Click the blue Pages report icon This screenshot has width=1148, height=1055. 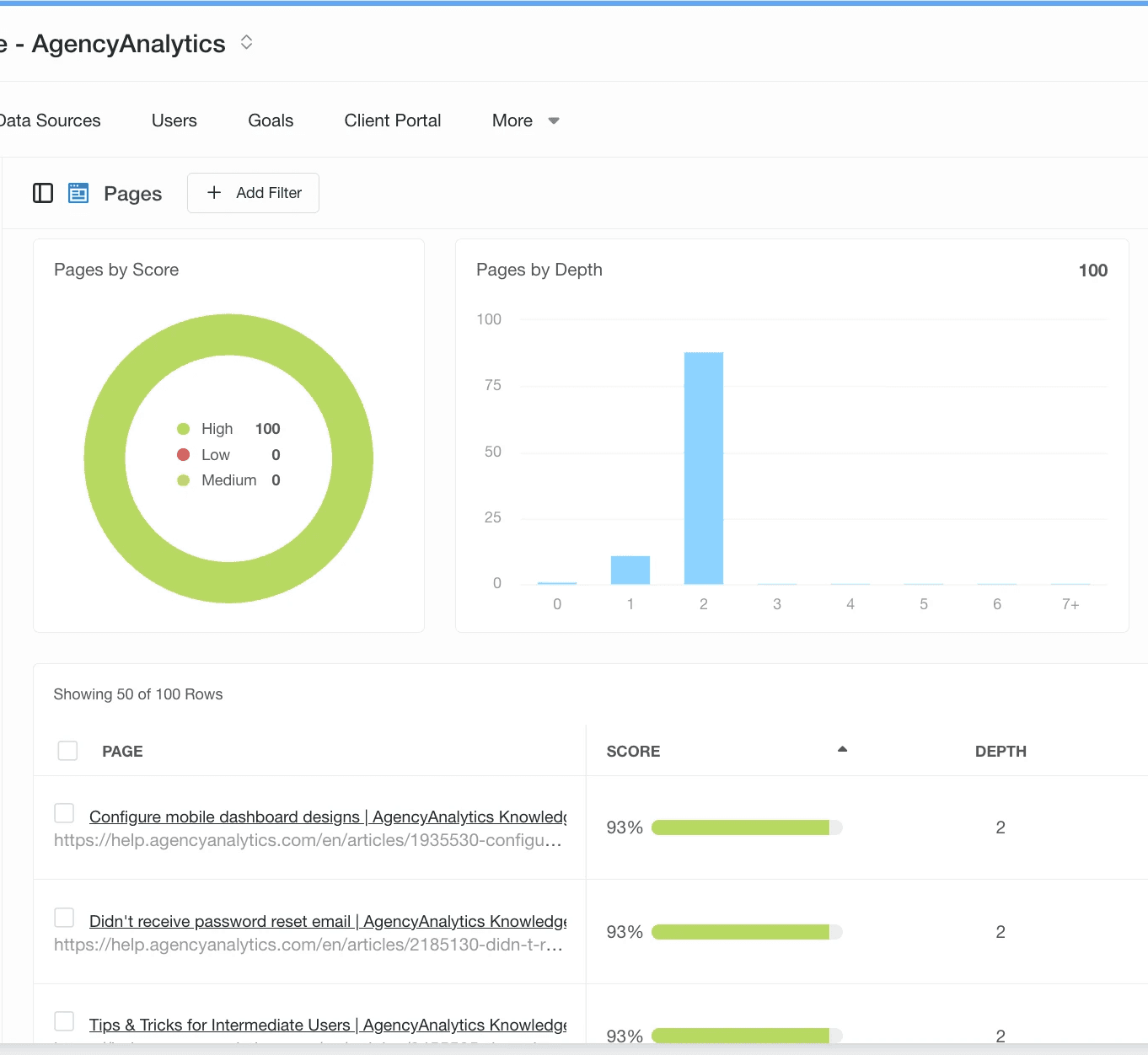(78, 193)
